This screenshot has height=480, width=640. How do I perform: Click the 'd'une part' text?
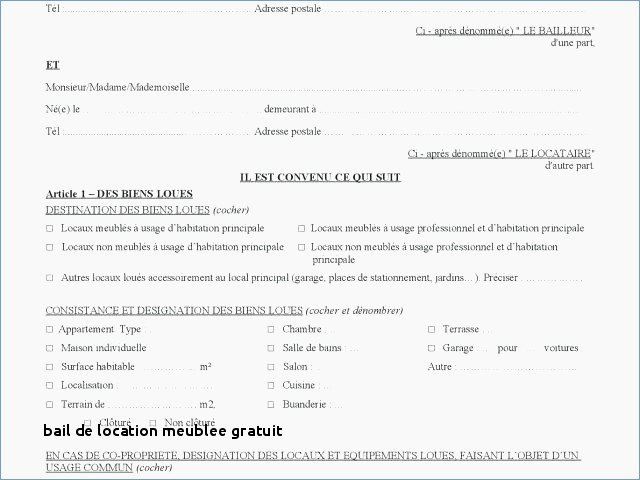(x=572, y=43)
